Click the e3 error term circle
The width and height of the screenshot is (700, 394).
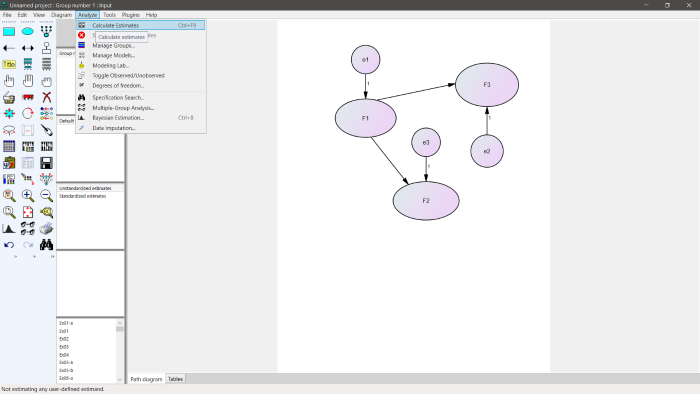[x=426, y=142]
